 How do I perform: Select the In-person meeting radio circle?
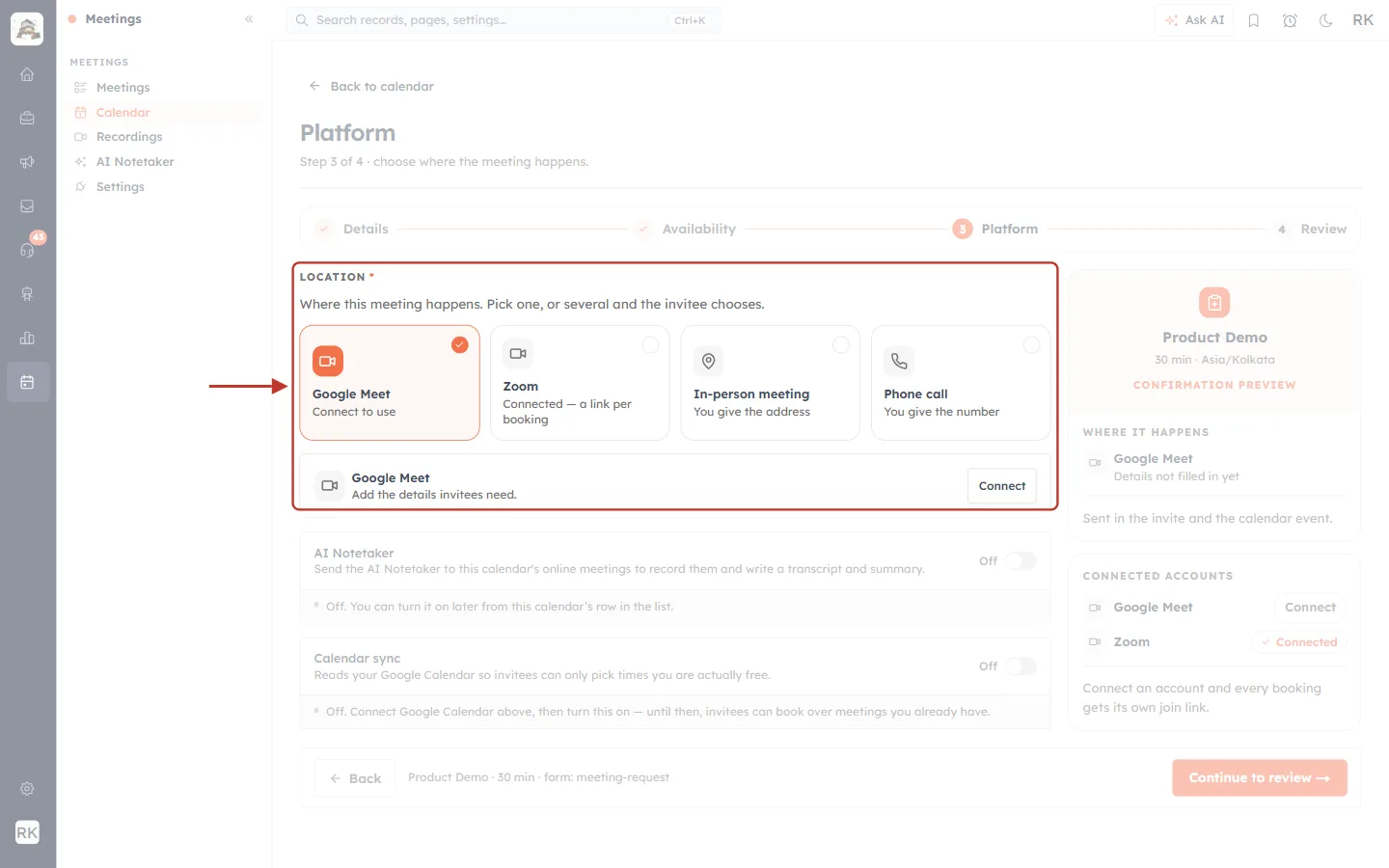coord(841,344)
